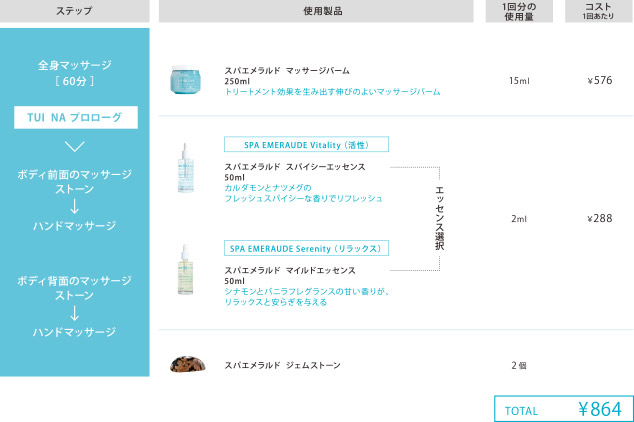Click the Mild Essence bottle image
This screenshot has width=634, height=422.
(186, 270)
